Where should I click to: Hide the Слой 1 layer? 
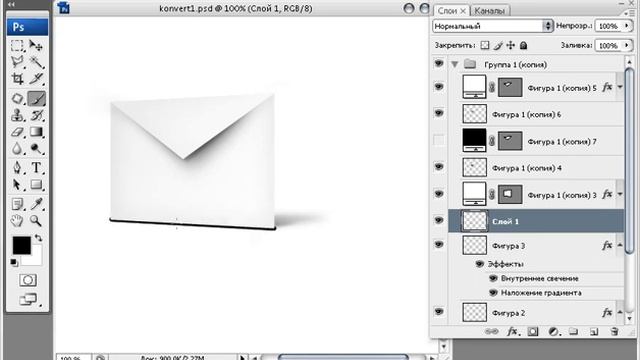[x=439, y=220]
